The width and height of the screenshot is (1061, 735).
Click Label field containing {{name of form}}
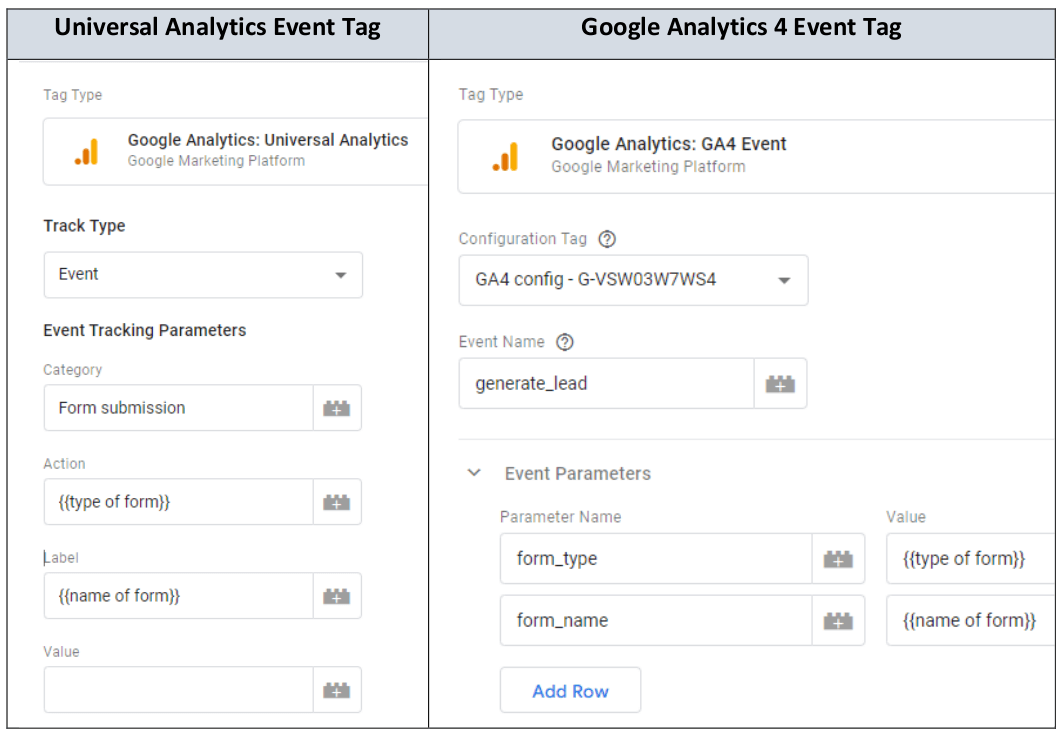point(179,596)
